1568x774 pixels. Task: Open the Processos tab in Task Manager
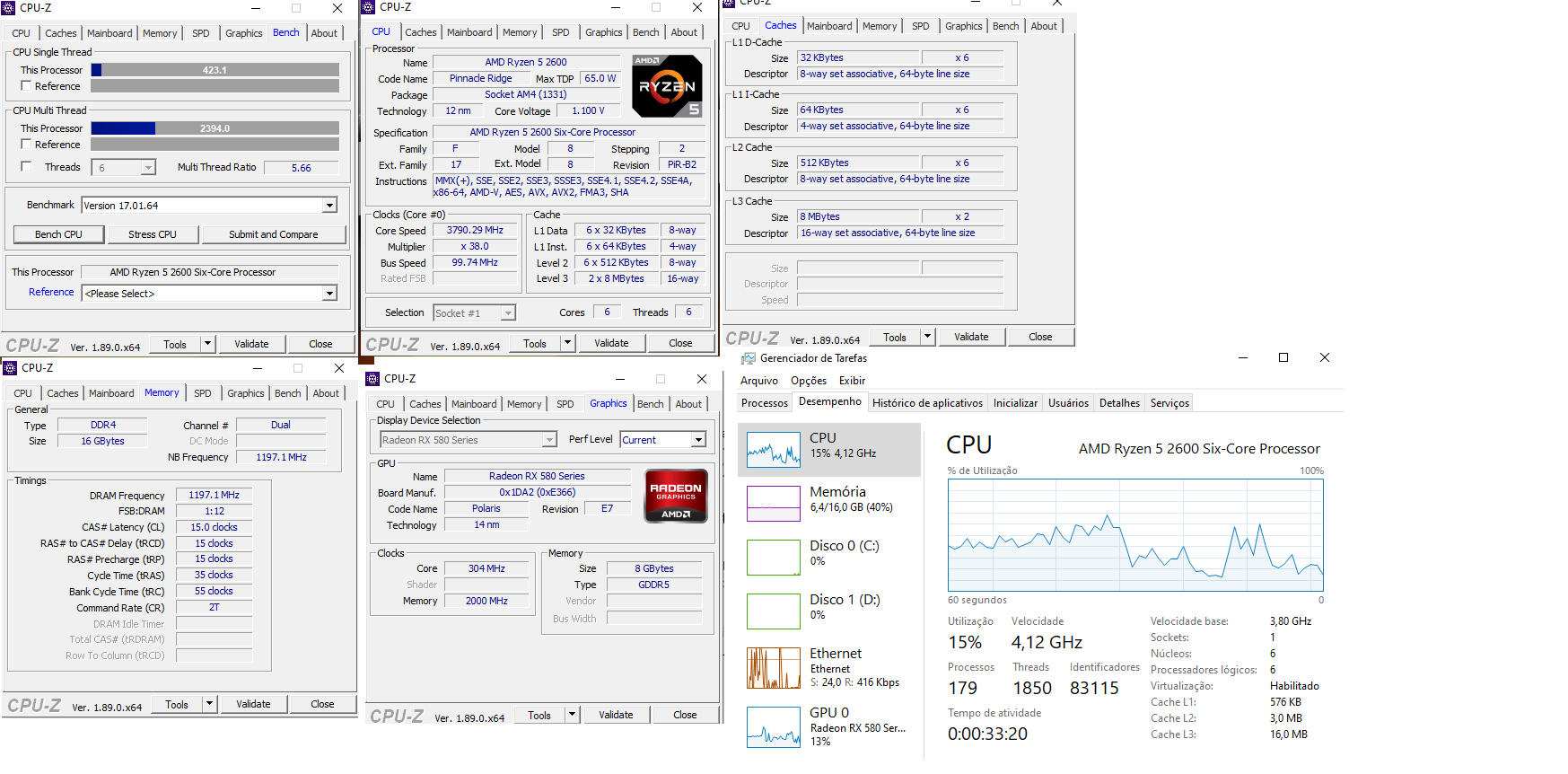click(765, 403)
